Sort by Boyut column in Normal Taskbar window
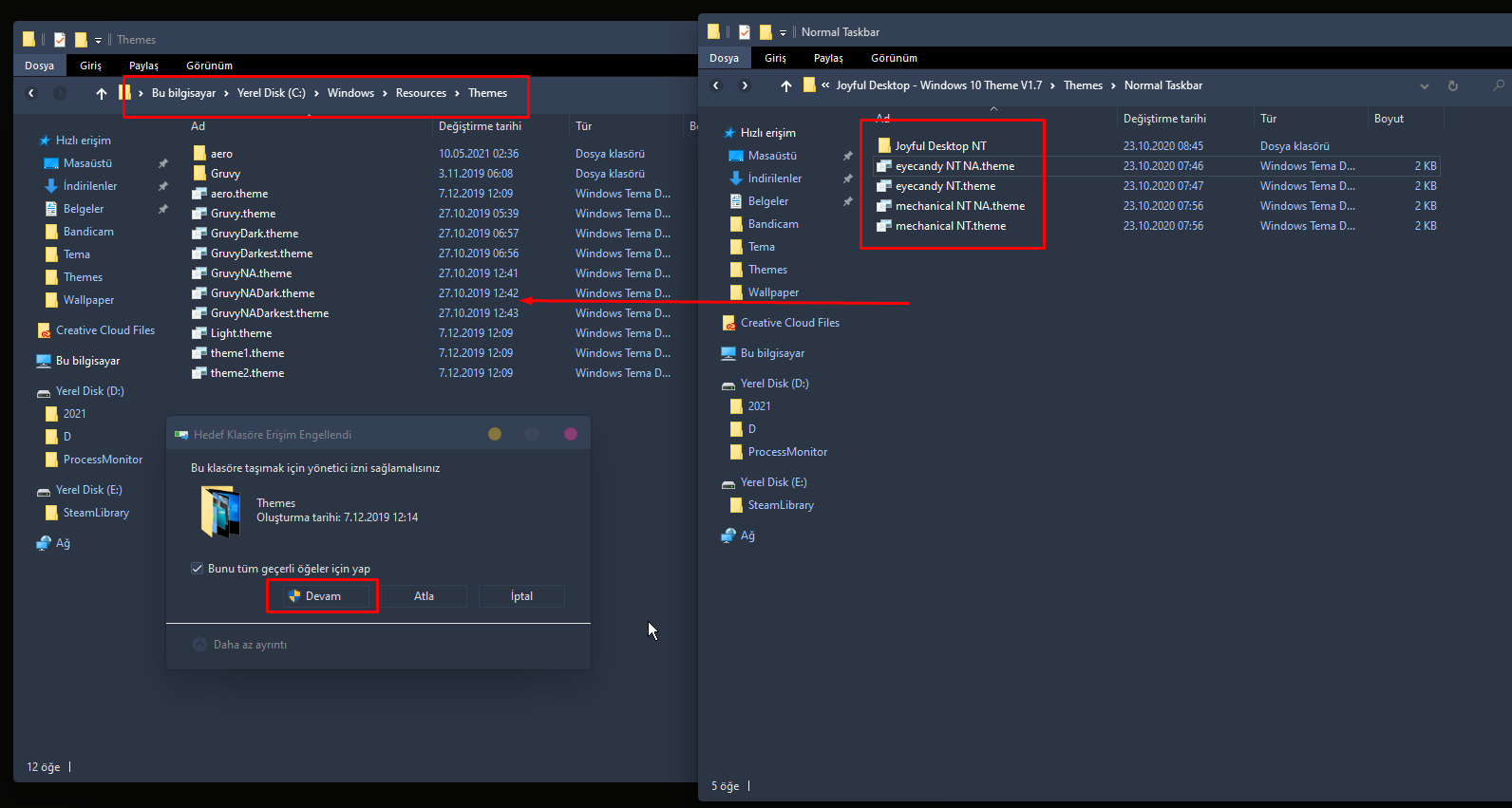1512x808 pixels. click(x=1389, y=119)
